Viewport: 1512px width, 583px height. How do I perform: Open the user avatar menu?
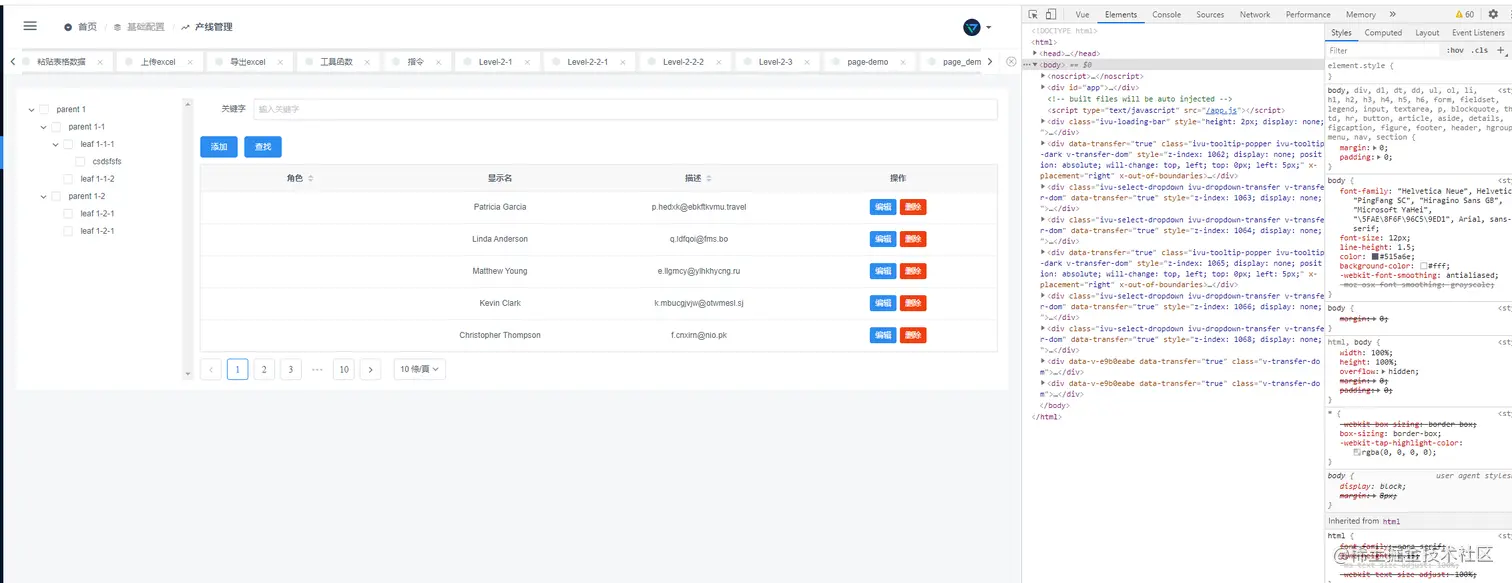[971, 27]
